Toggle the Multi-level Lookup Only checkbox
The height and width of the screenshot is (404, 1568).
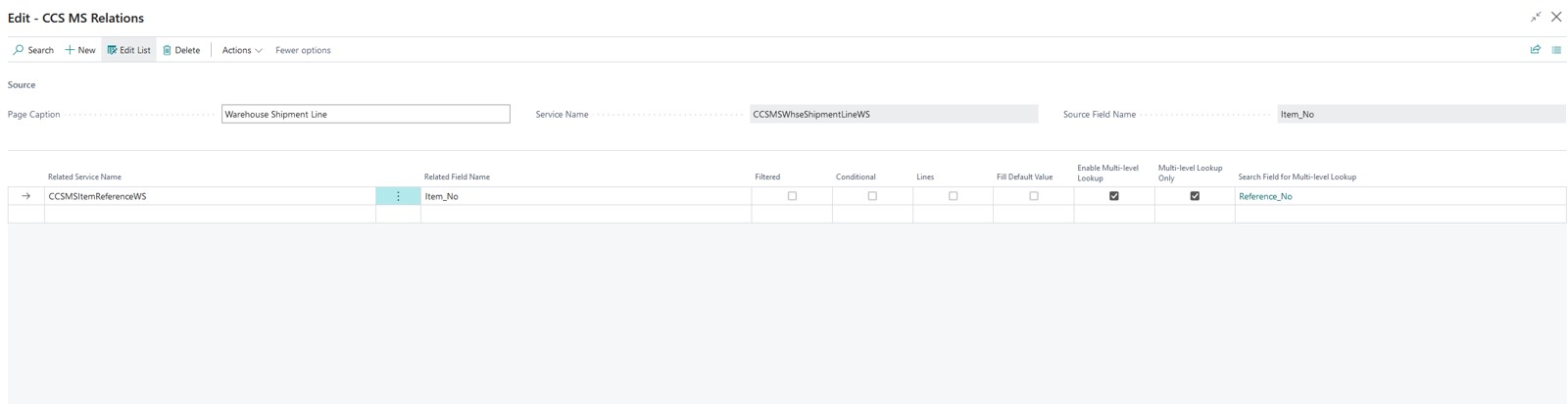[1195, 196]
